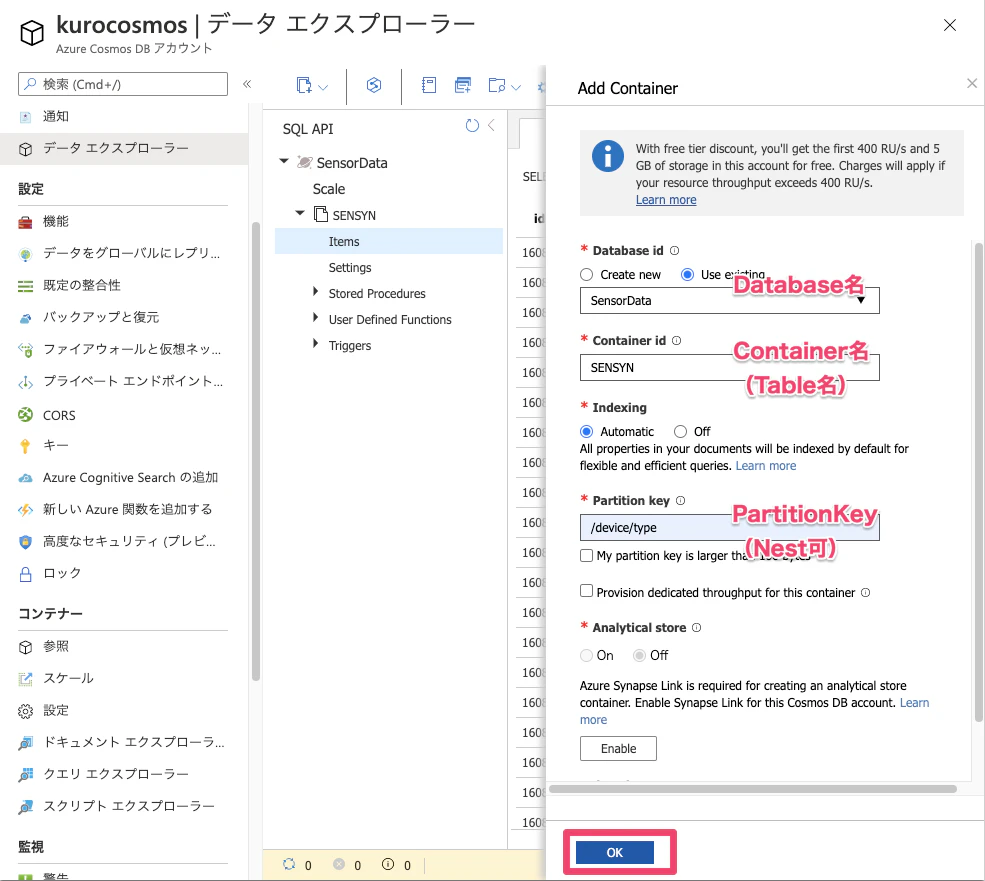Viewport: 985px width, 881px height.
Task: Check Provision dedicated throughput checkbox
Action: click(x=586, y=591)
